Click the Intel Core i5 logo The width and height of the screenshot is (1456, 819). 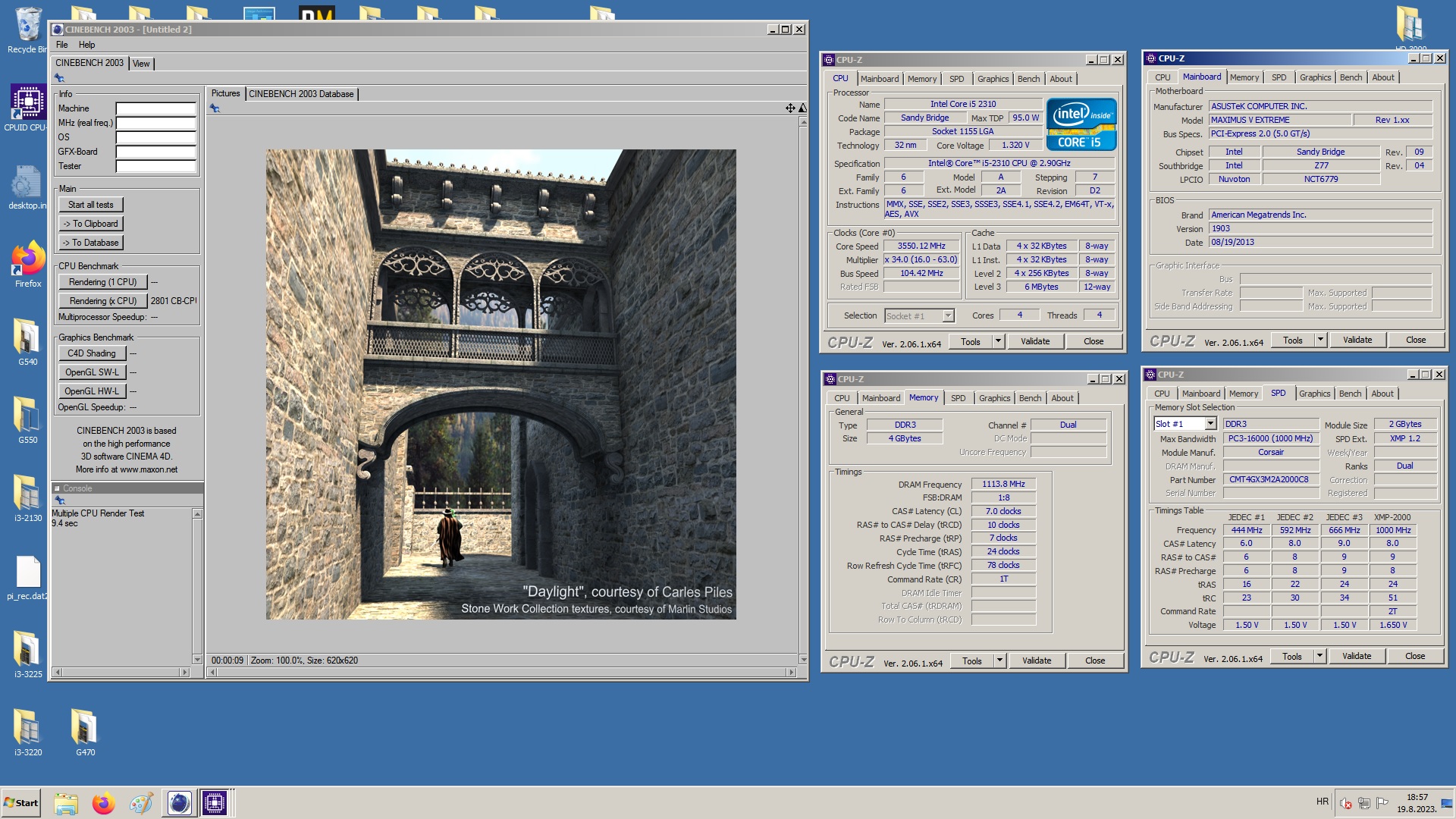pos(1081,124)
